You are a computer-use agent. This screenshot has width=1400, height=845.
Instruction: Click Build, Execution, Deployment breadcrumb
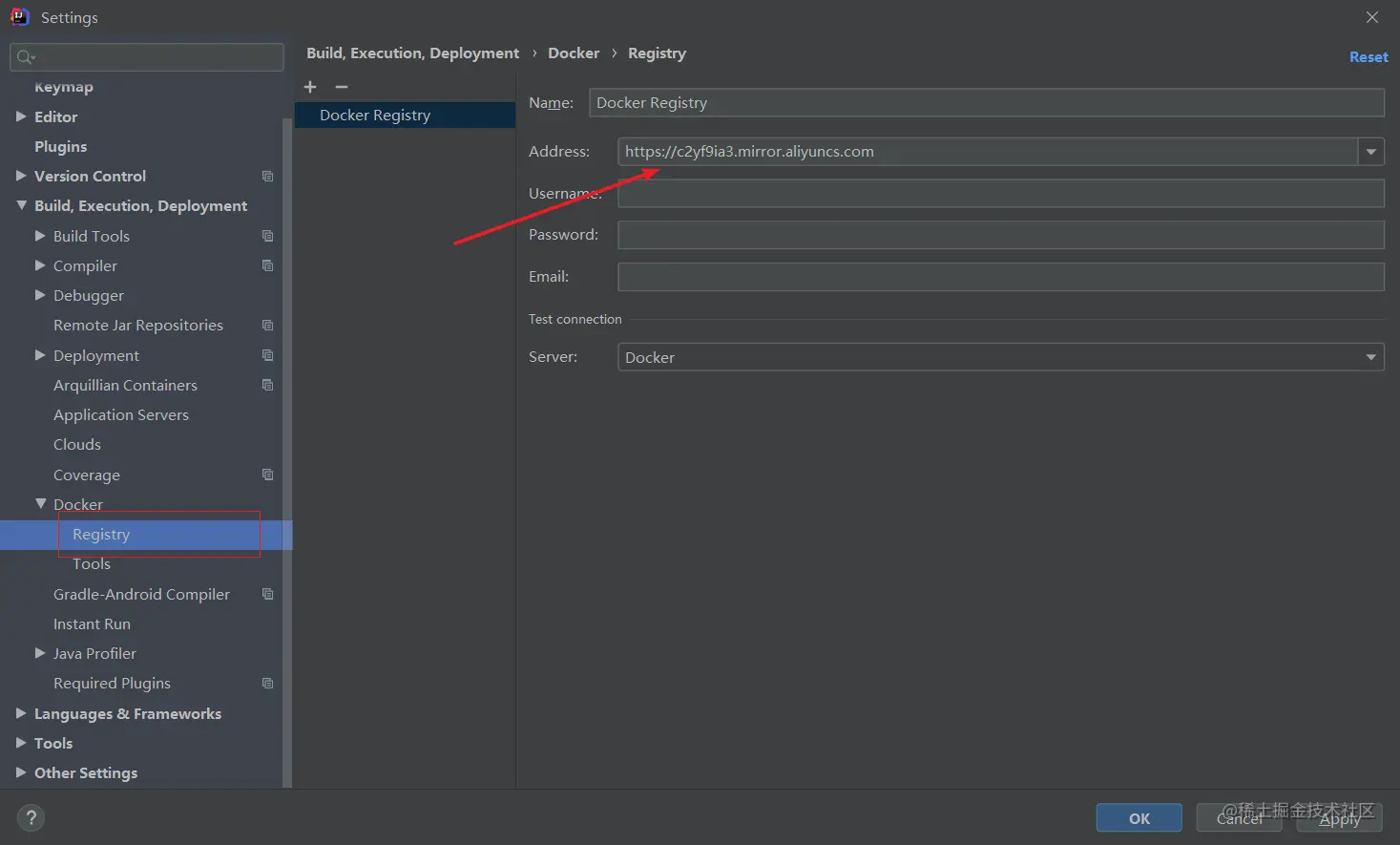pos(412,53)
